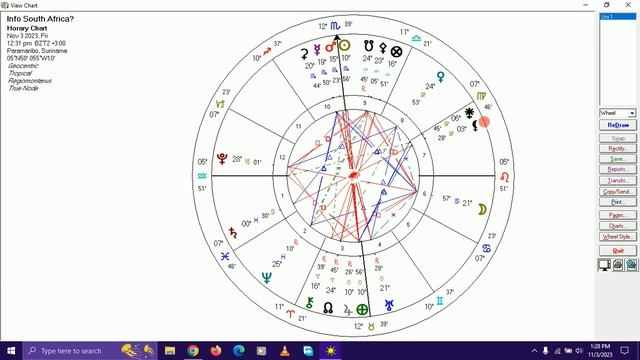The width and height of the screenshot is (640, 360).
Task: Click the printer icon below Quit
Action: [618, 265]
